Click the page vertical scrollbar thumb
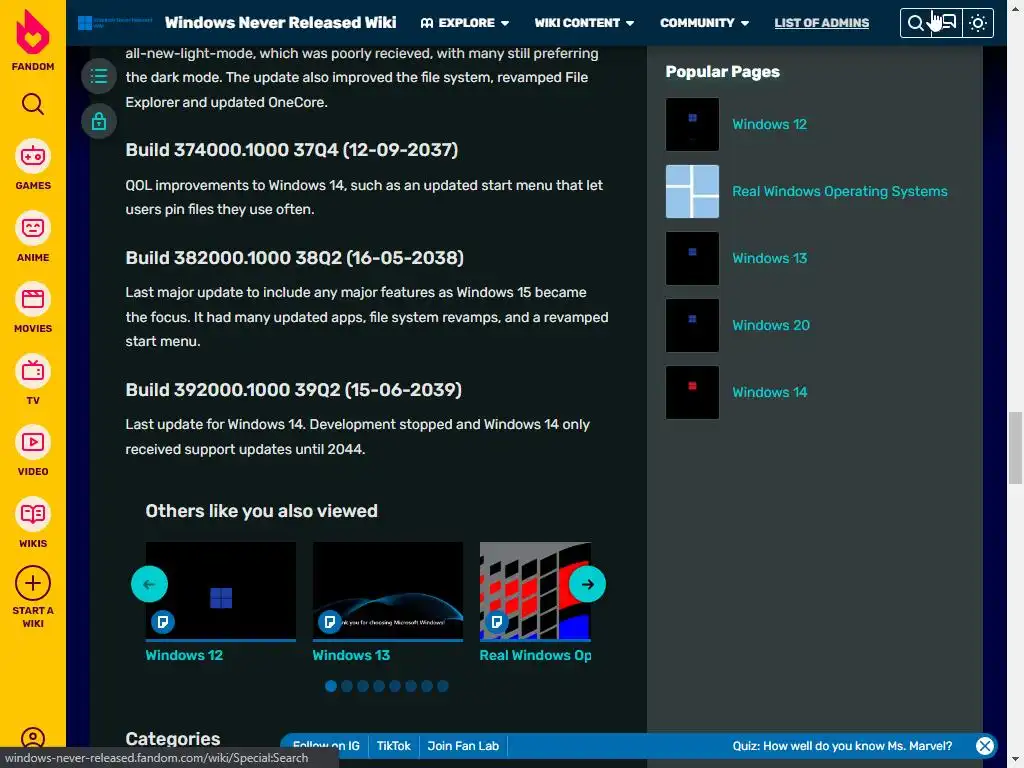Image resolution: width=1024 pixels, height=768 pixels. (x=1015, y=448)
